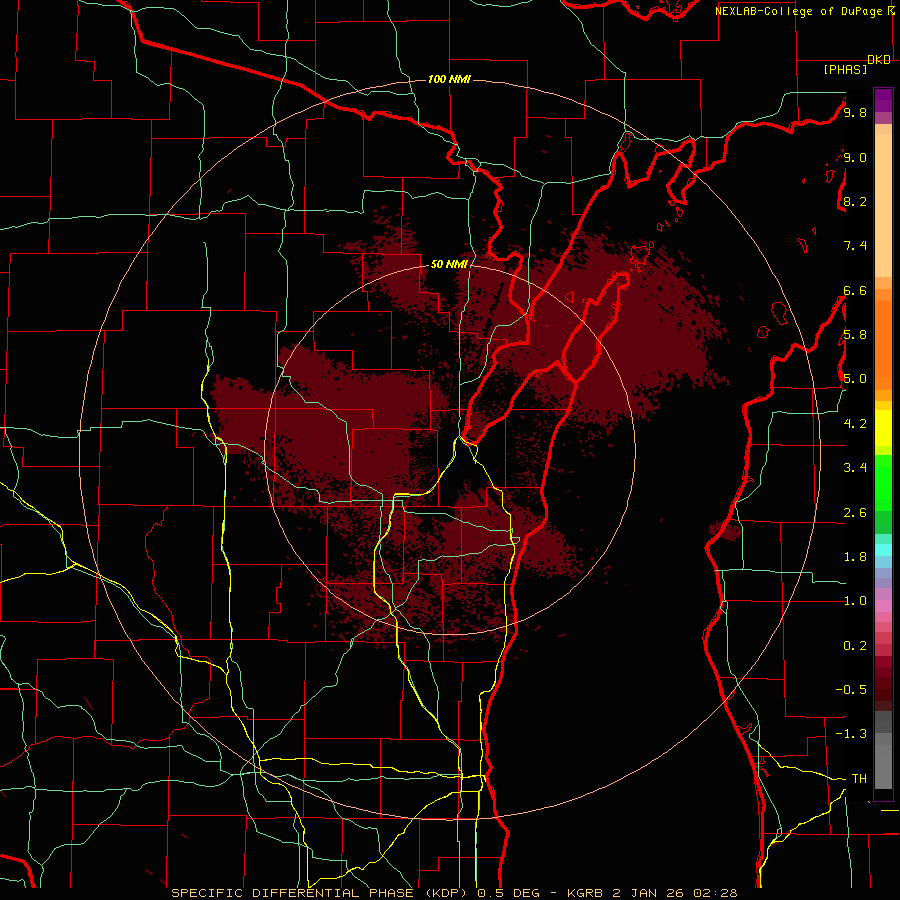Viewport: 900px width, 900px height.
Task: Click the "0.5 DEG" elevation text in the caption
Action: (x=509, y=893)
